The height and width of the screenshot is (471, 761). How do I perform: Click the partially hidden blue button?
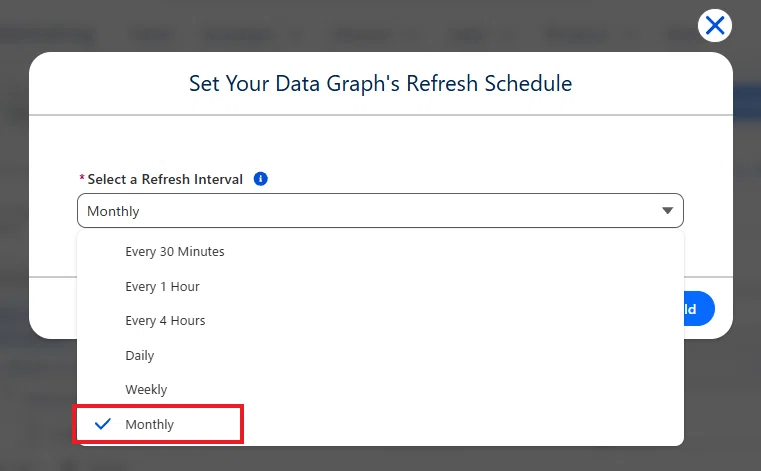[699, 309]
